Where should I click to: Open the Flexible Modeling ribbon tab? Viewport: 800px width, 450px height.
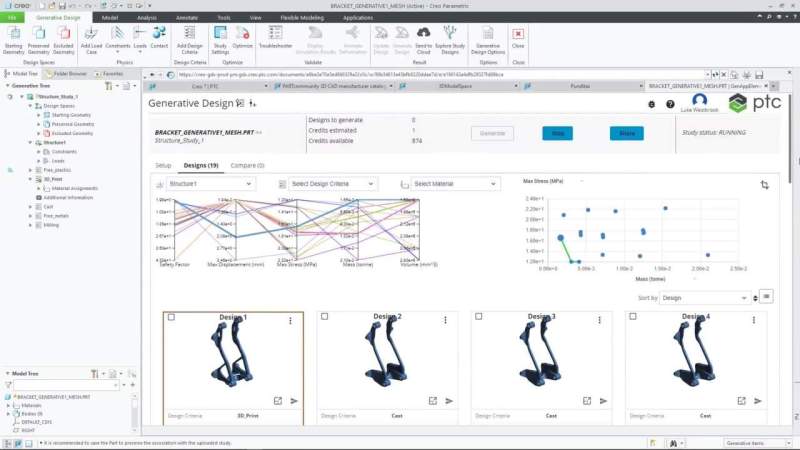coord(302,17)
